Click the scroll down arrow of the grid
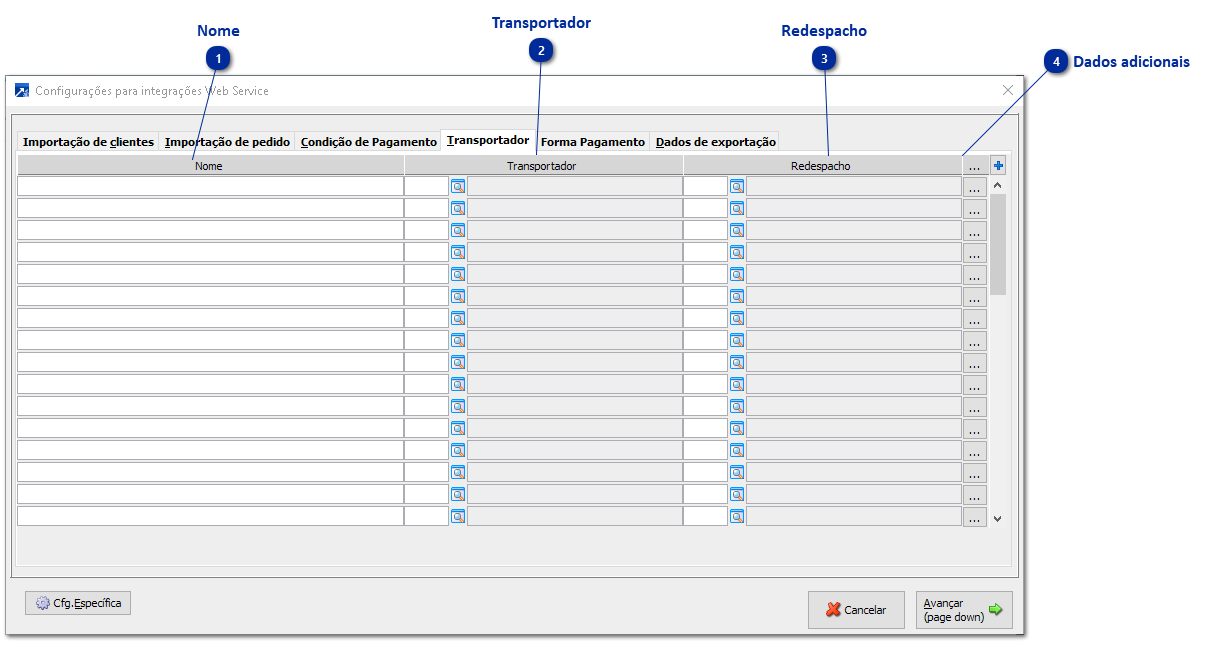Viewport: 1206px width, 651px height. [998, 518]
